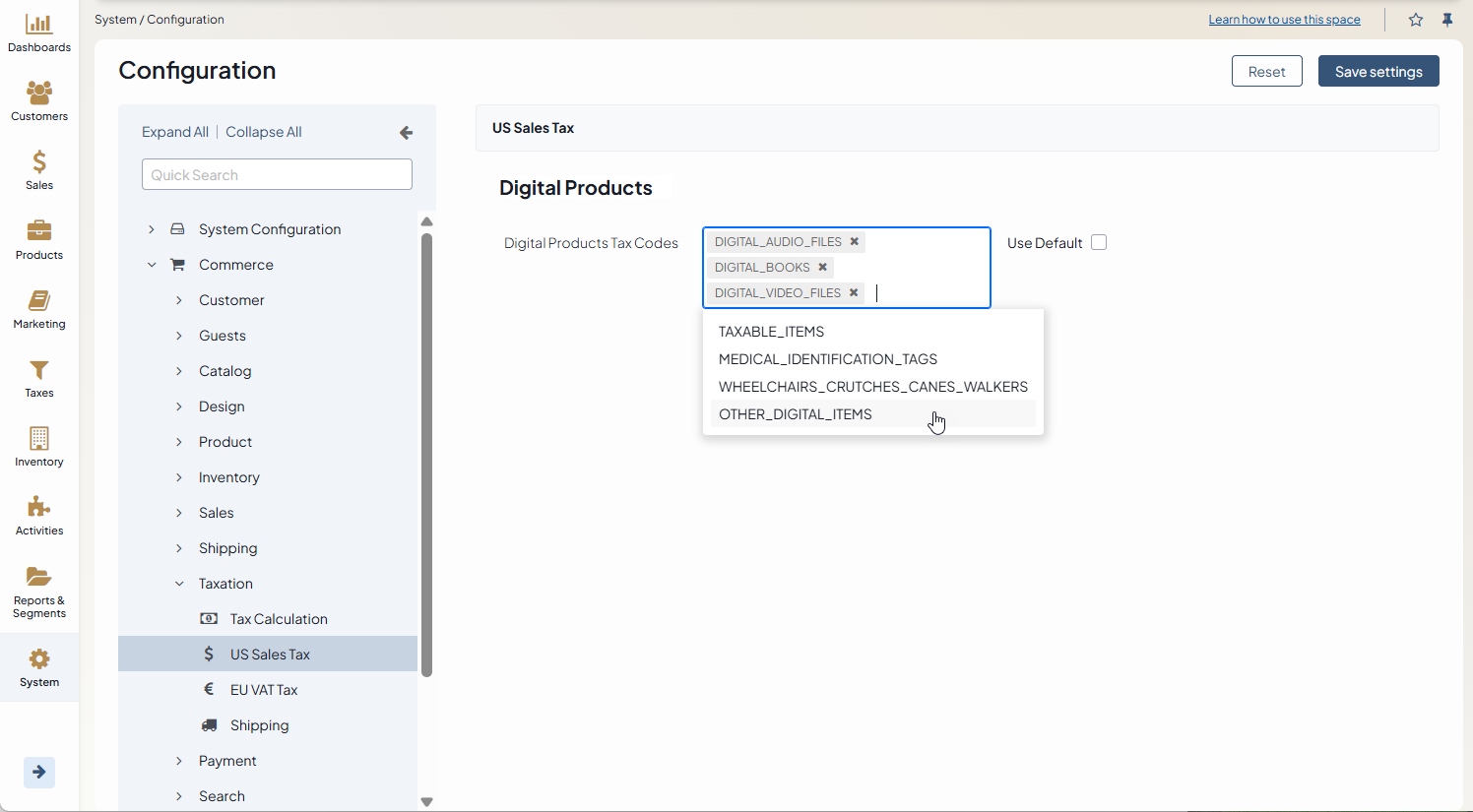The height and width of the screenshot is (812, 1473).
Task: Click the configuration tree scrollbar
Action: point(426,453)
